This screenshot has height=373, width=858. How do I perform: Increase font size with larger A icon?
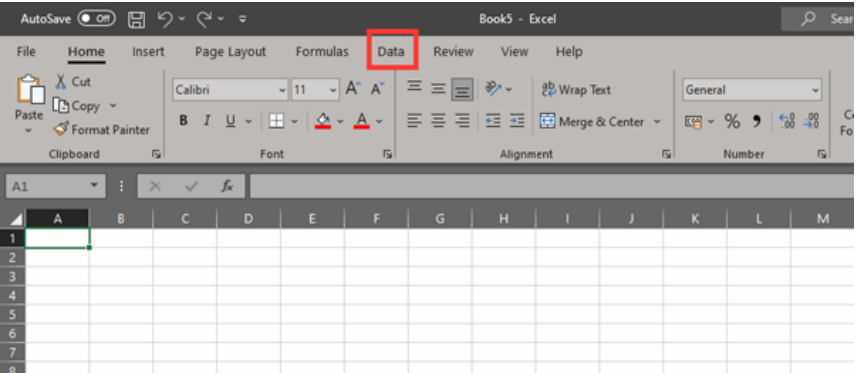tap(353, 89)
